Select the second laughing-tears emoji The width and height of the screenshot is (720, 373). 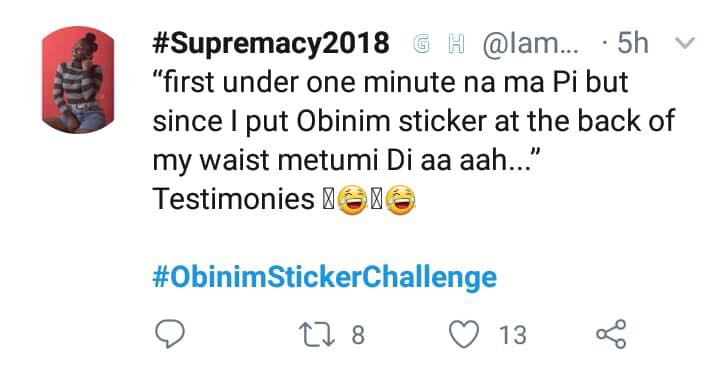tap(400, 201)
